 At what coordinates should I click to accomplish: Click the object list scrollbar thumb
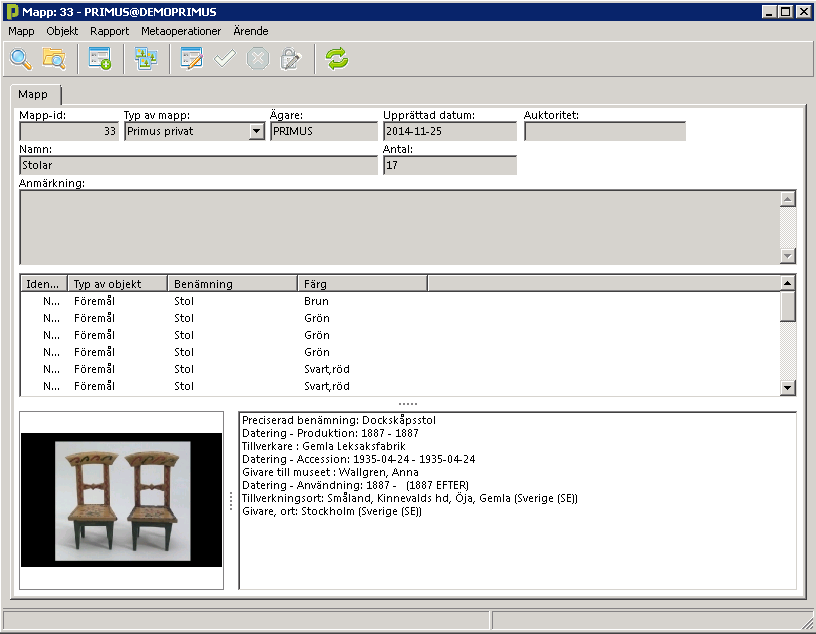point(788,307)
